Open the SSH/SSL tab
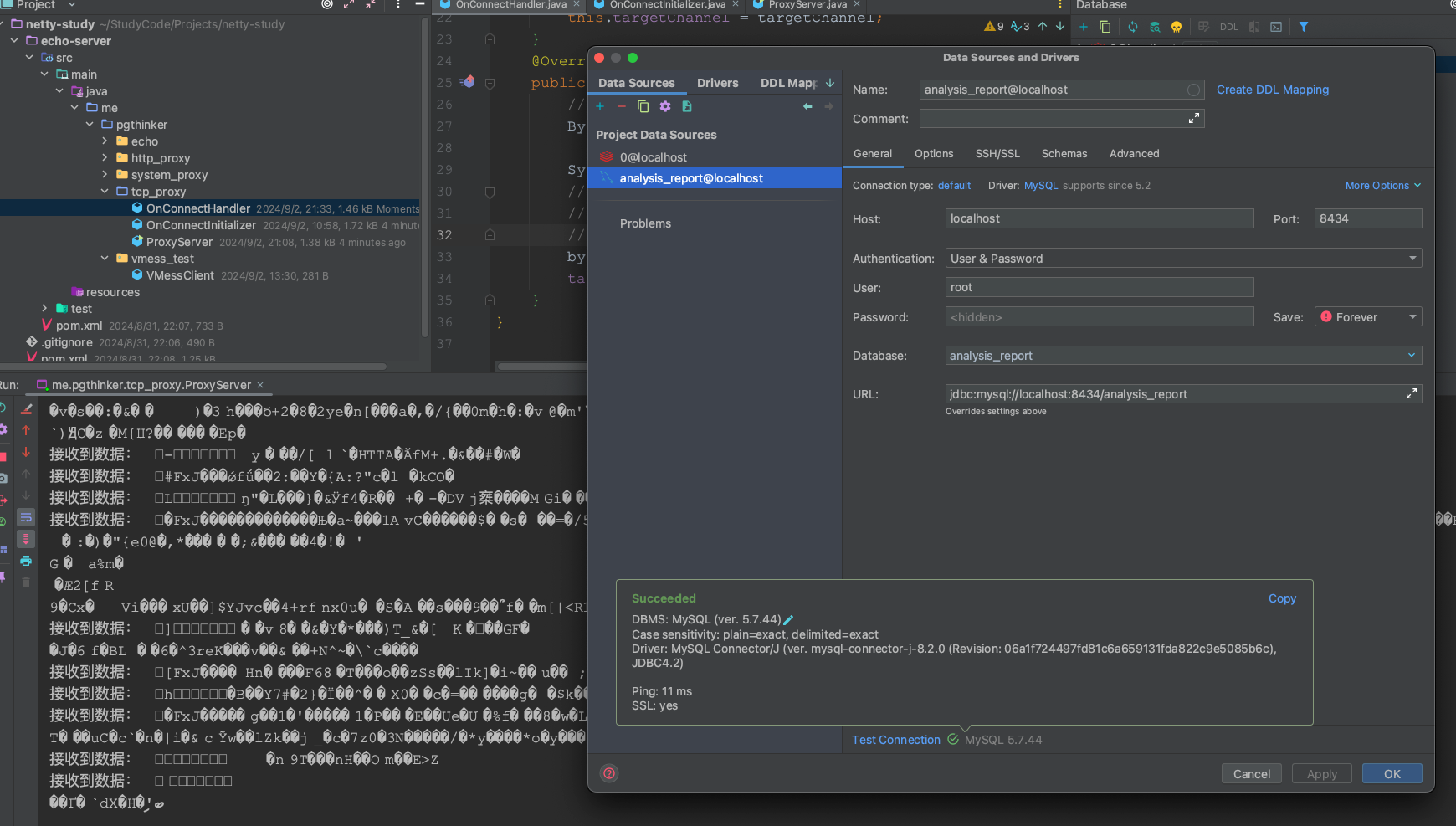Screen dimensions: 1456x826 [x=997, y=154]
